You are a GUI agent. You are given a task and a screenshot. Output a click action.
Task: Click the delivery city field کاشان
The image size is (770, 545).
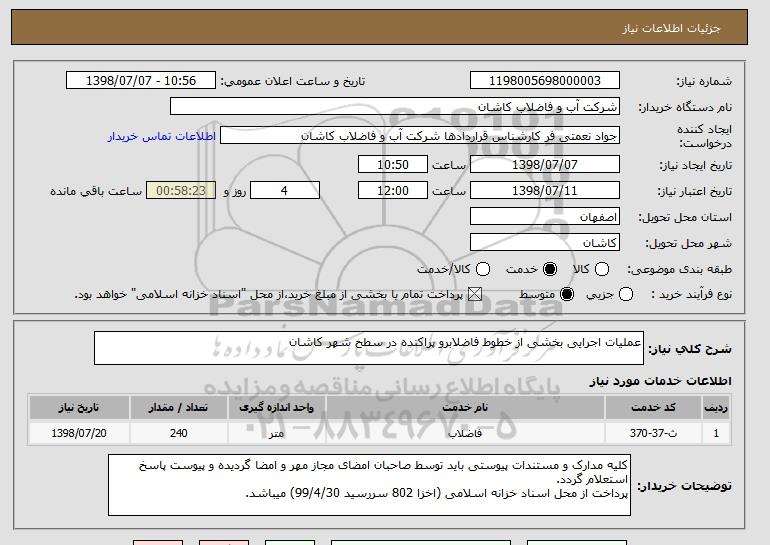click(x=545, y=243)
